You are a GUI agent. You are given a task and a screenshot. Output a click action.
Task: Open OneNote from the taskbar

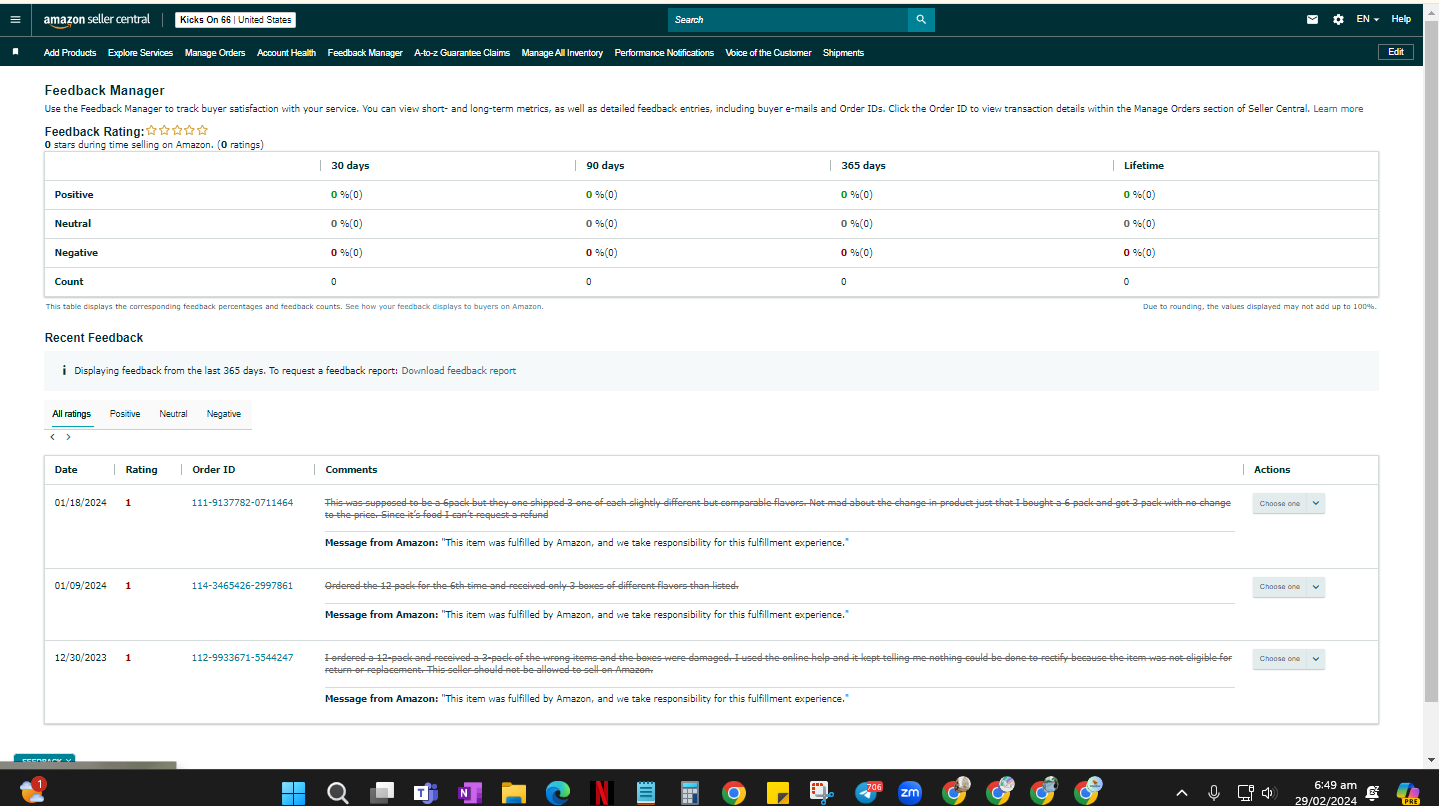(x=469, y=793)
